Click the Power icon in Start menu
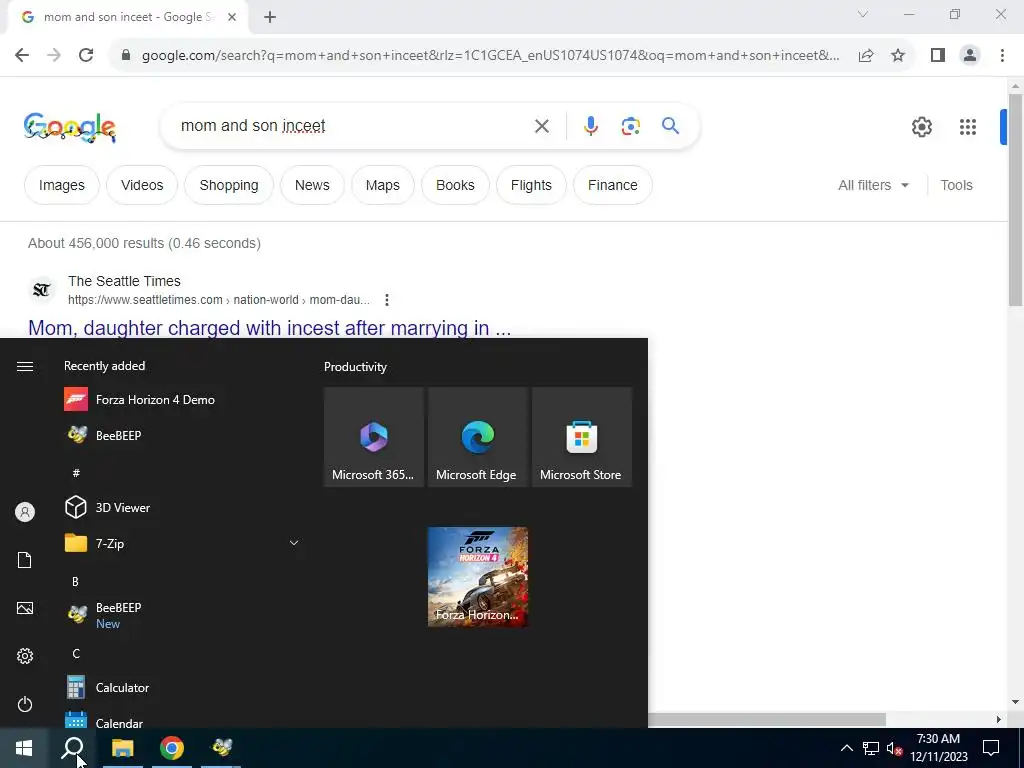This screenshot has width=1024, height=768. coord(25,704)
